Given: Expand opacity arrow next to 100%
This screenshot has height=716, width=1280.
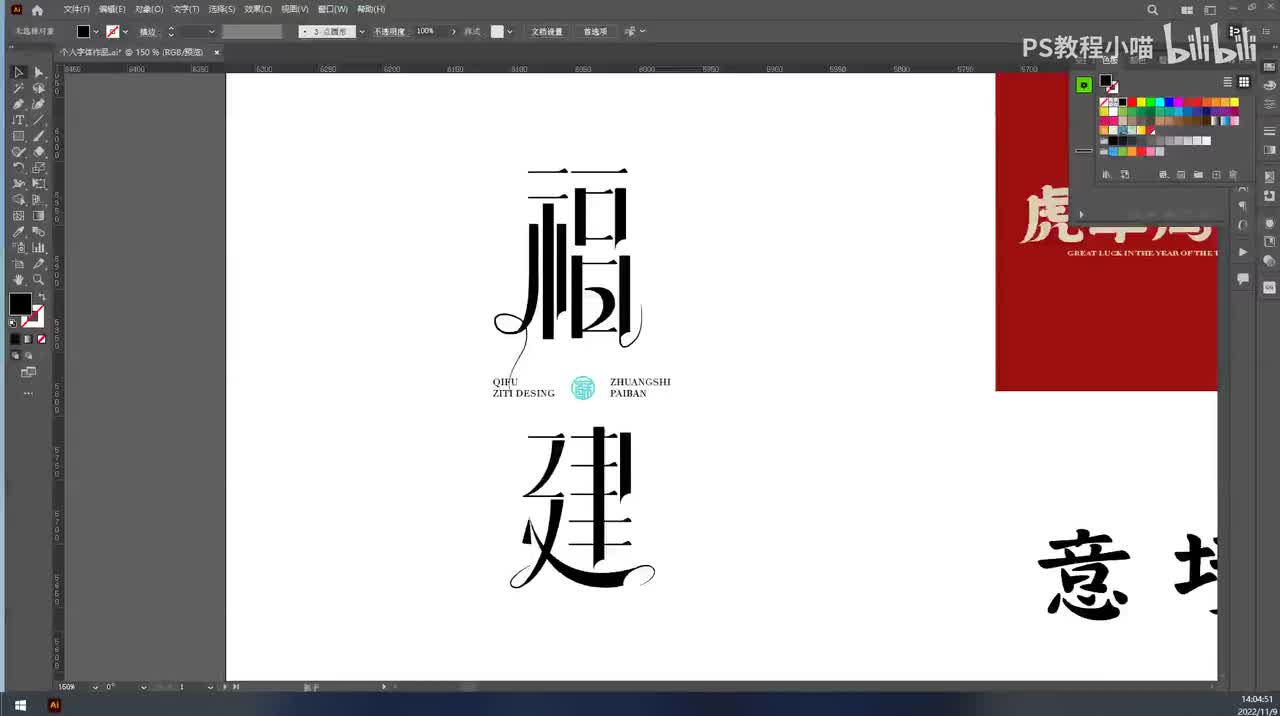Looking at the screenshot, I should [x=453, y=32].
